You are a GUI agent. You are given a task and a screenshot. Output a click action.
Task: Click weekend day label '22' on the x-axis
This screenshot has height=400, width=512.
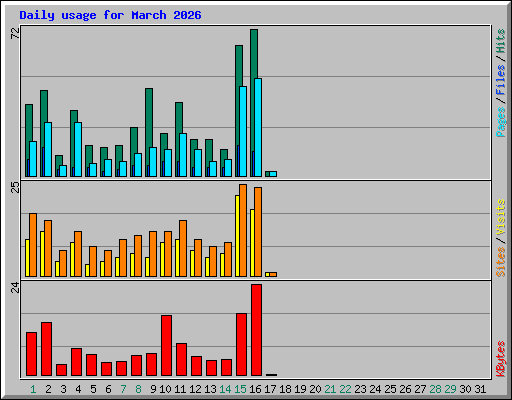point(345,389)
